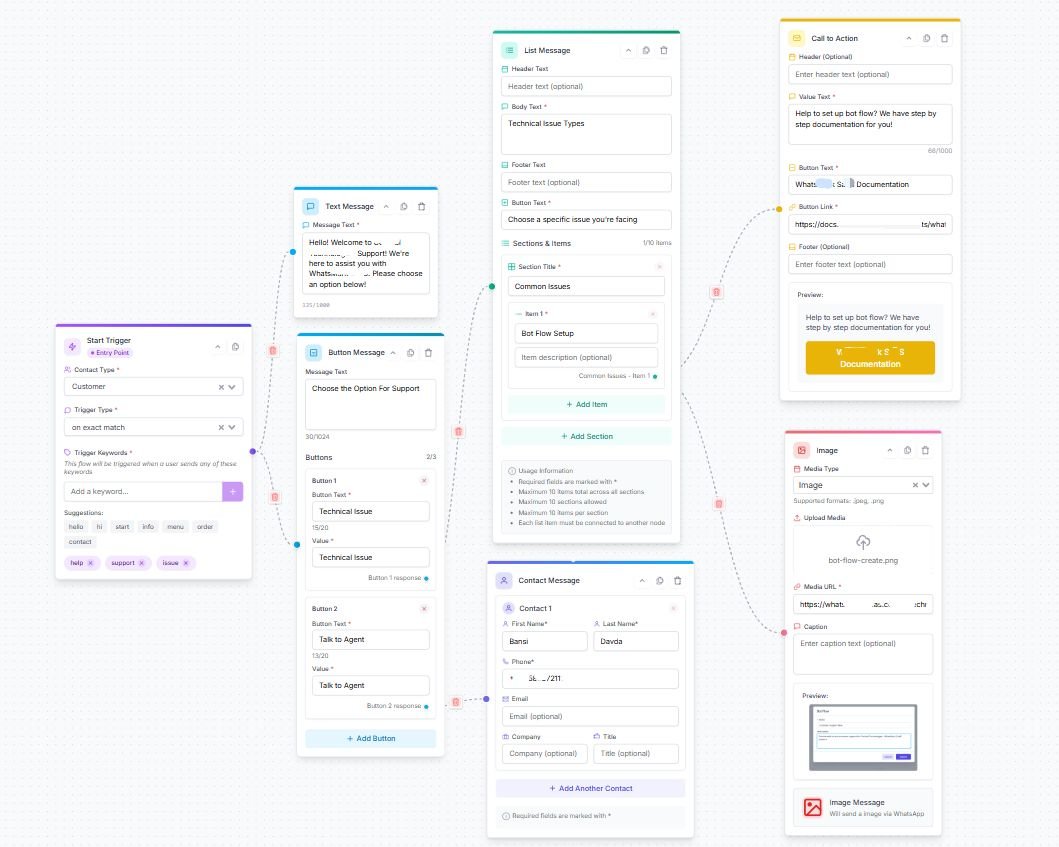1059x847 pixels.
Task: Open the Contact Type dropdown
Action: pyautogui.click(x=232, y=386)
